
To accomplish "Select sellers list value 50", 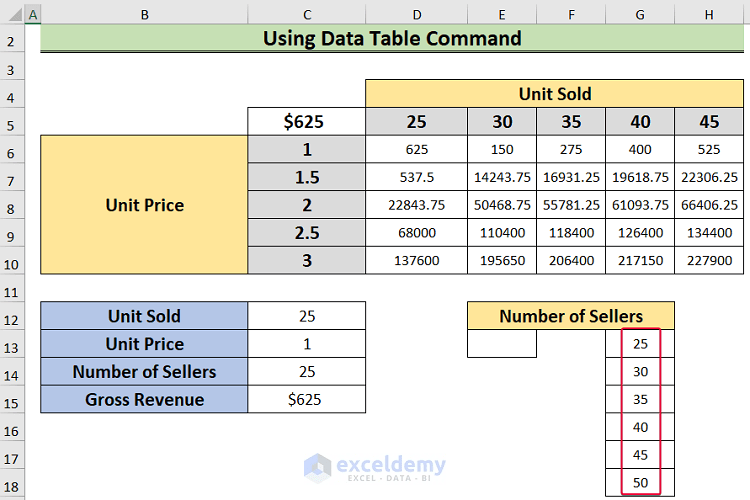I will click(640, 482).
